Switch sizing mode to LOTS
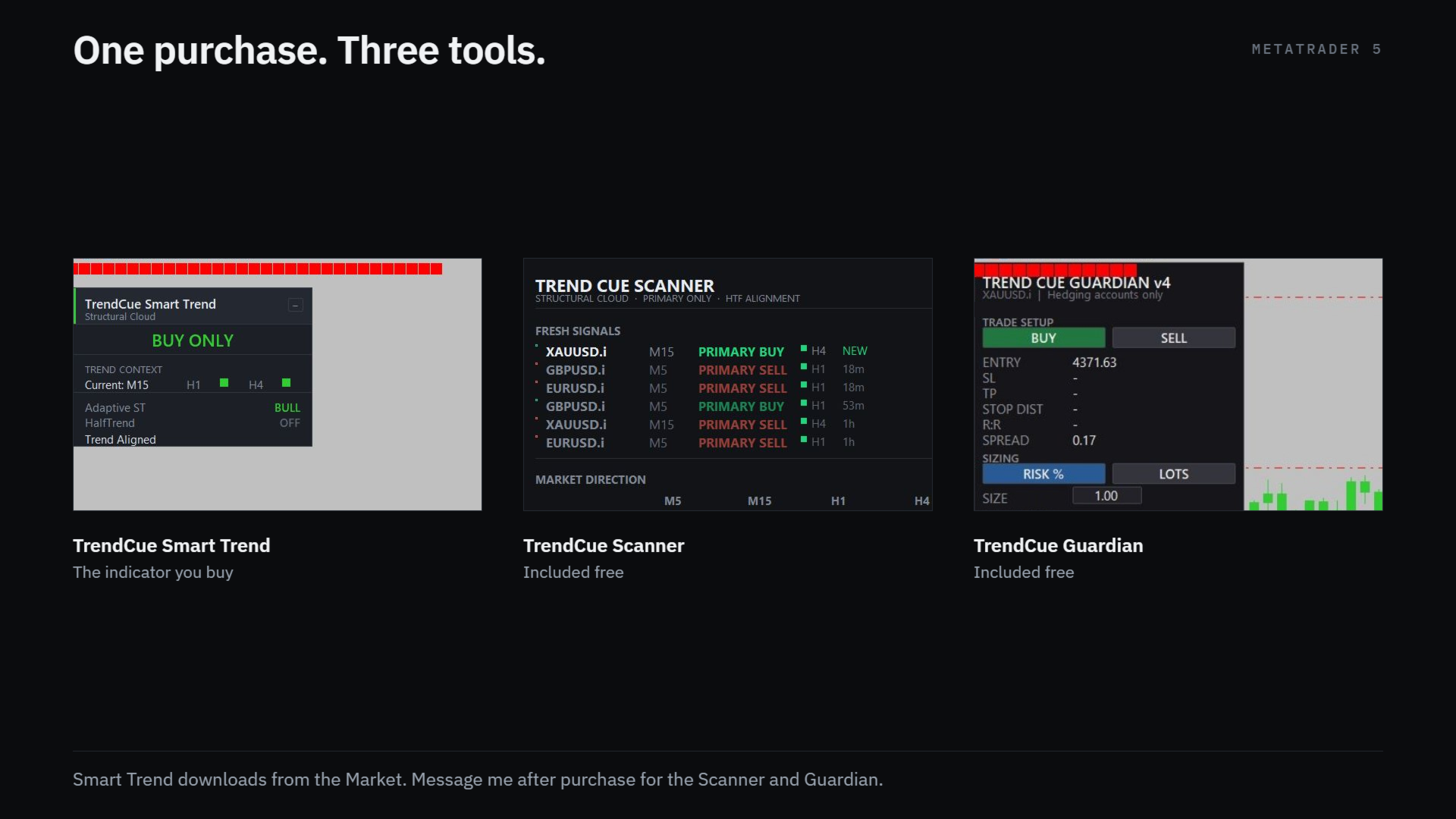The width and height of the screenshot is (1456, 819). (x=1173, y=474)
